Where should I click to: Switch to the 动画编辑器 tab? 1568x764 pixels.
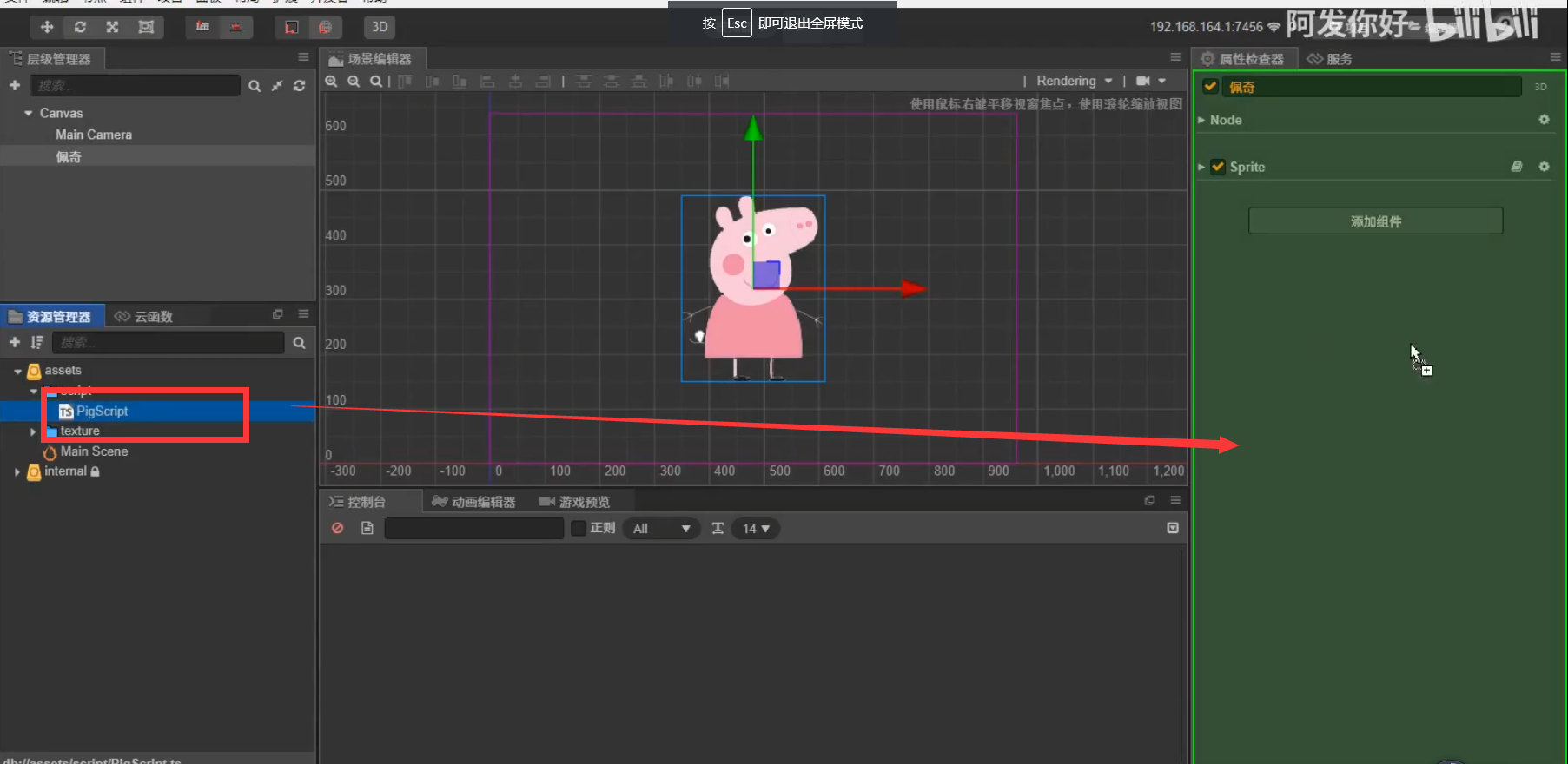(473, 502)
